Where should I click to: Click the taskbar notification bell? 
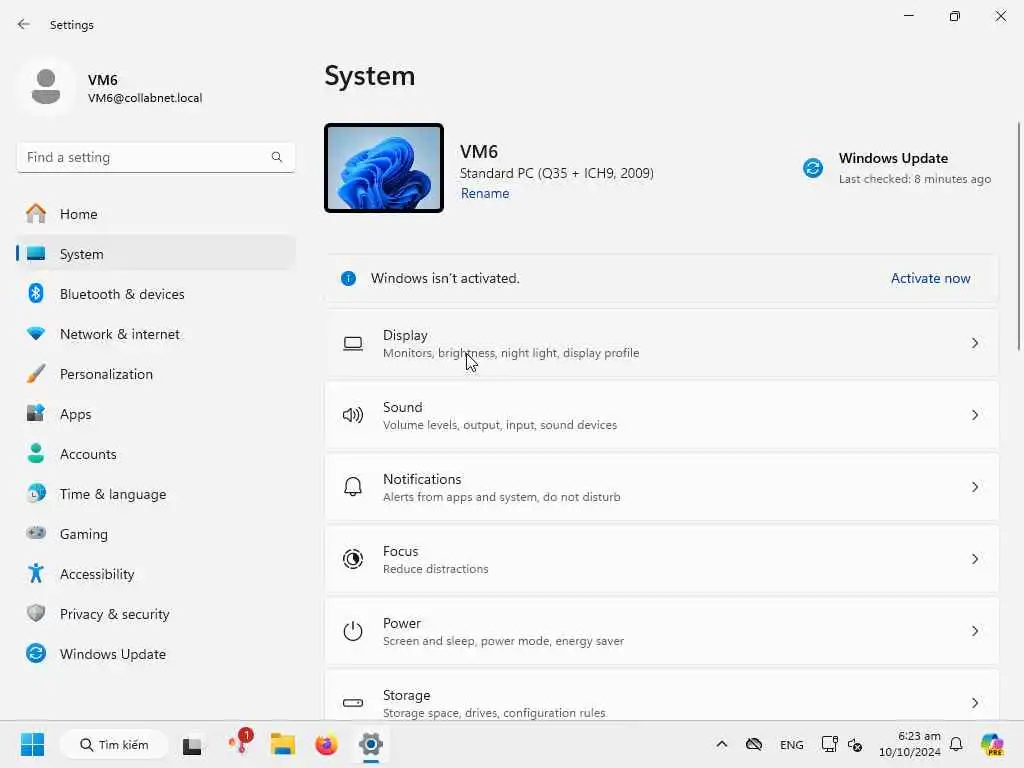(x=956, y=744)
